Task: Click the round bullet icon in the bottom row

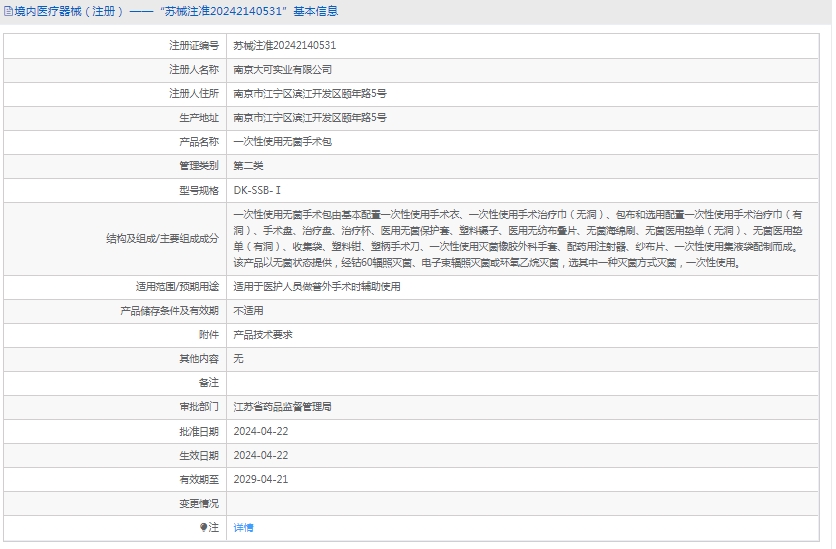Action: (203, 527)
